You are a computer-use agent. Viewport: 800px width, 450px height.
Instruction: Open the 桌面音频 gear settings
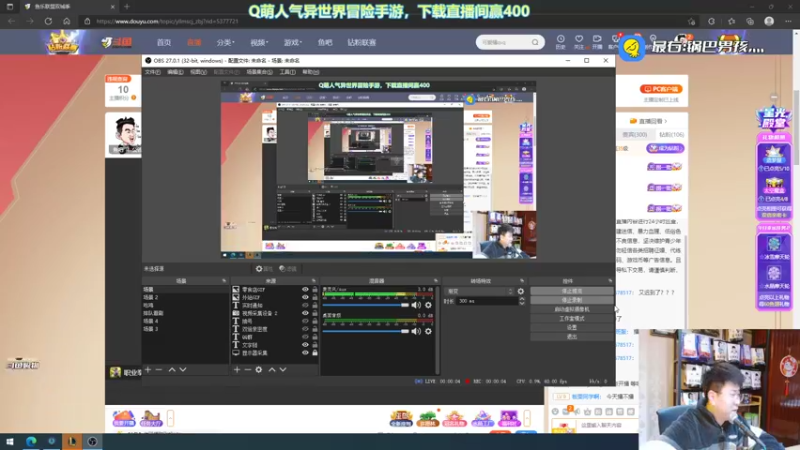429,331
